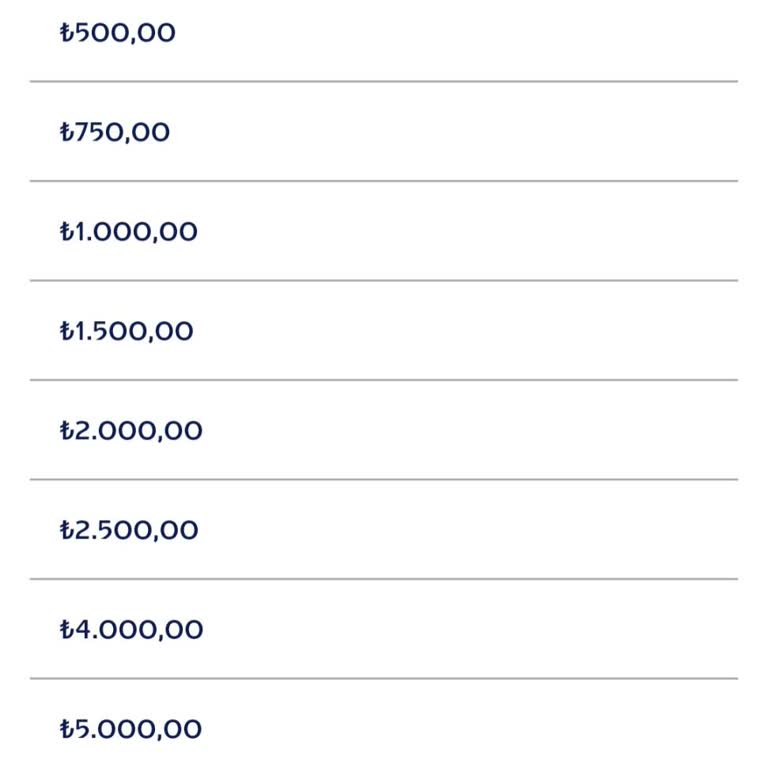Click the lira sign beside 1.500,00
This screenshot has height=768, width=768.
coord(67,331)
